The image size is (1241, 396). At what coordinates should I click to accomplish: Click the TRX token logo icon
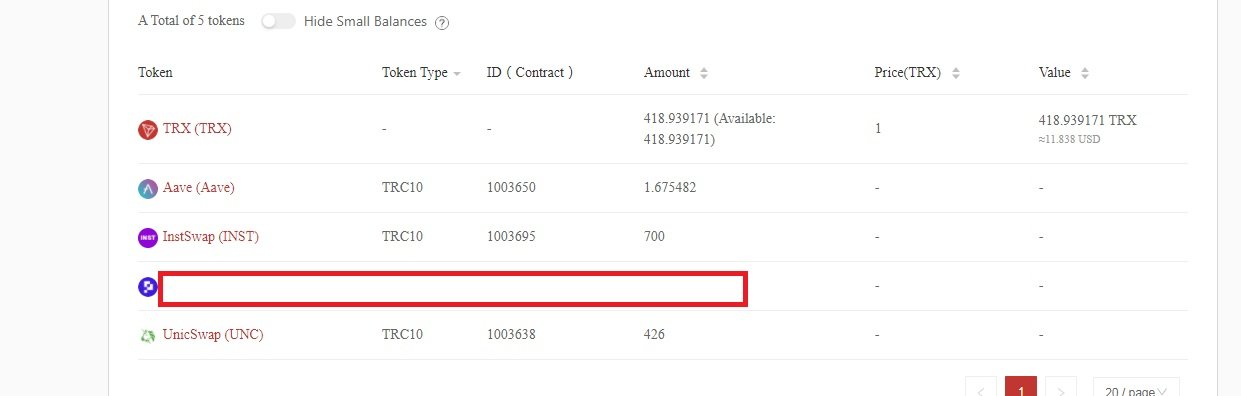point(148,129)
